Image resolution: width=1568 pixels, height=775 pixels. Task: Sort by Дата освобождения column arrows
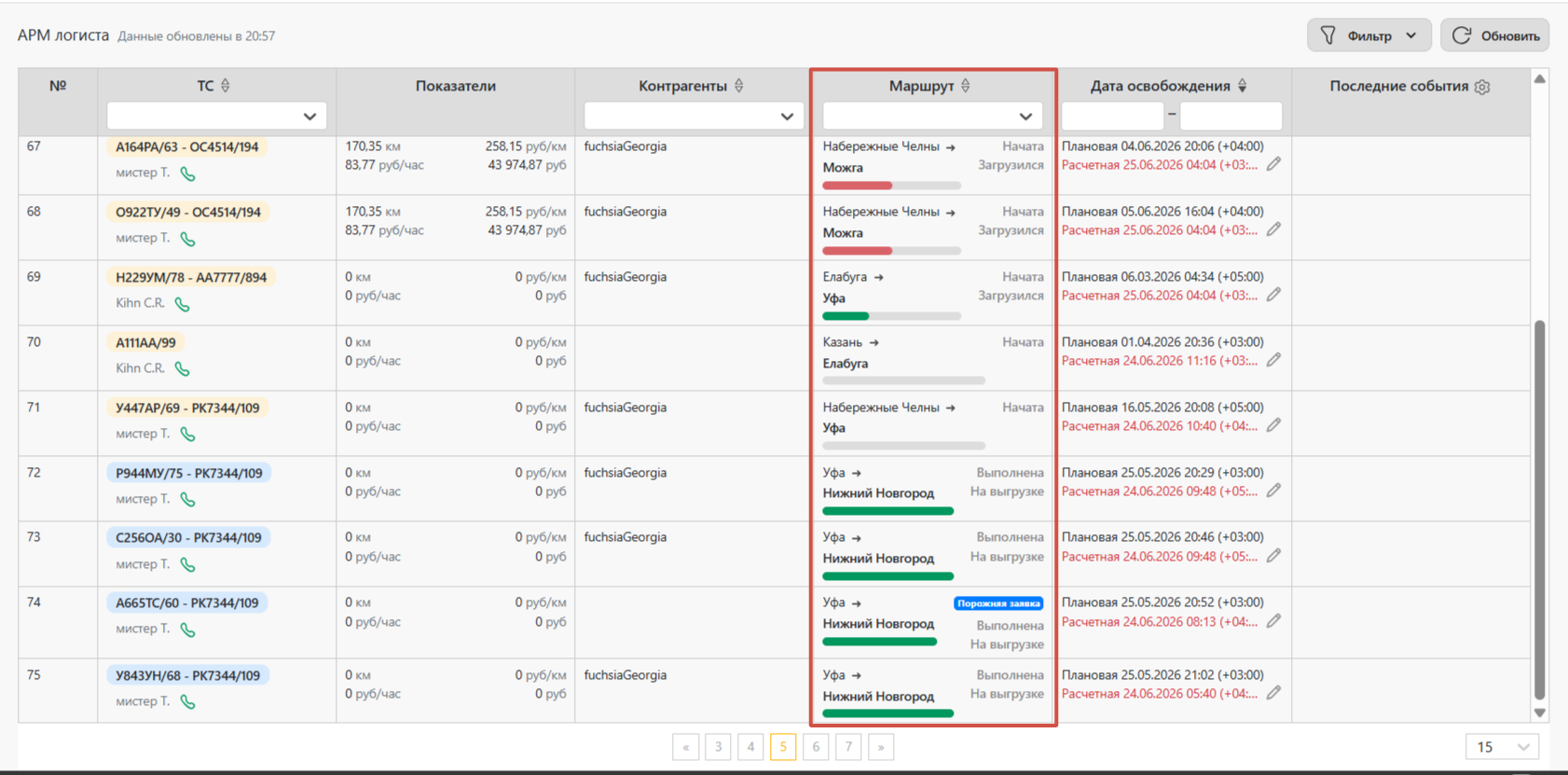pyautogui.click(x=1243, y=86)
